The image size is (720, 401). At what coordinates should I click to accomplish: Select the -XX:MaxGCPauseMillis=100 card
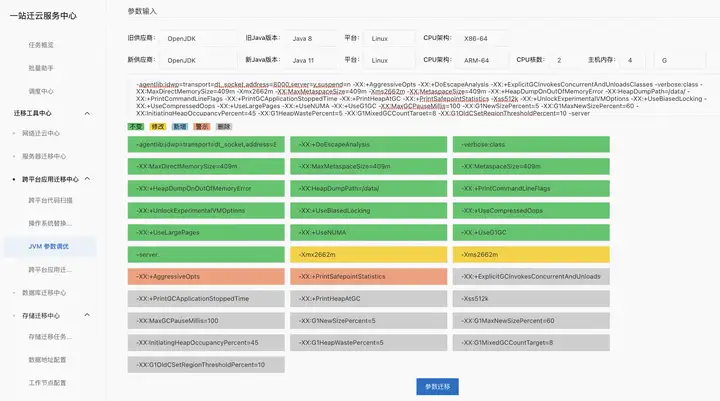pyautogui.click(x=206, y=321)
